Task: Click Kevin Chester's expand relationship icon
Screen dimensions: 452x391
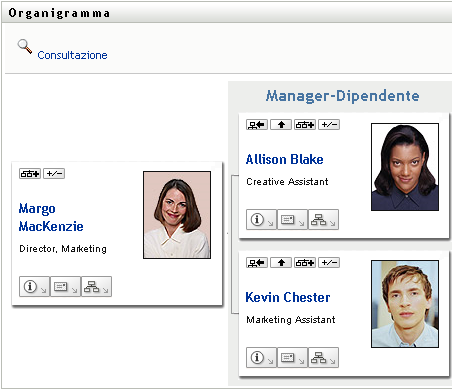Action: (305, 263)
